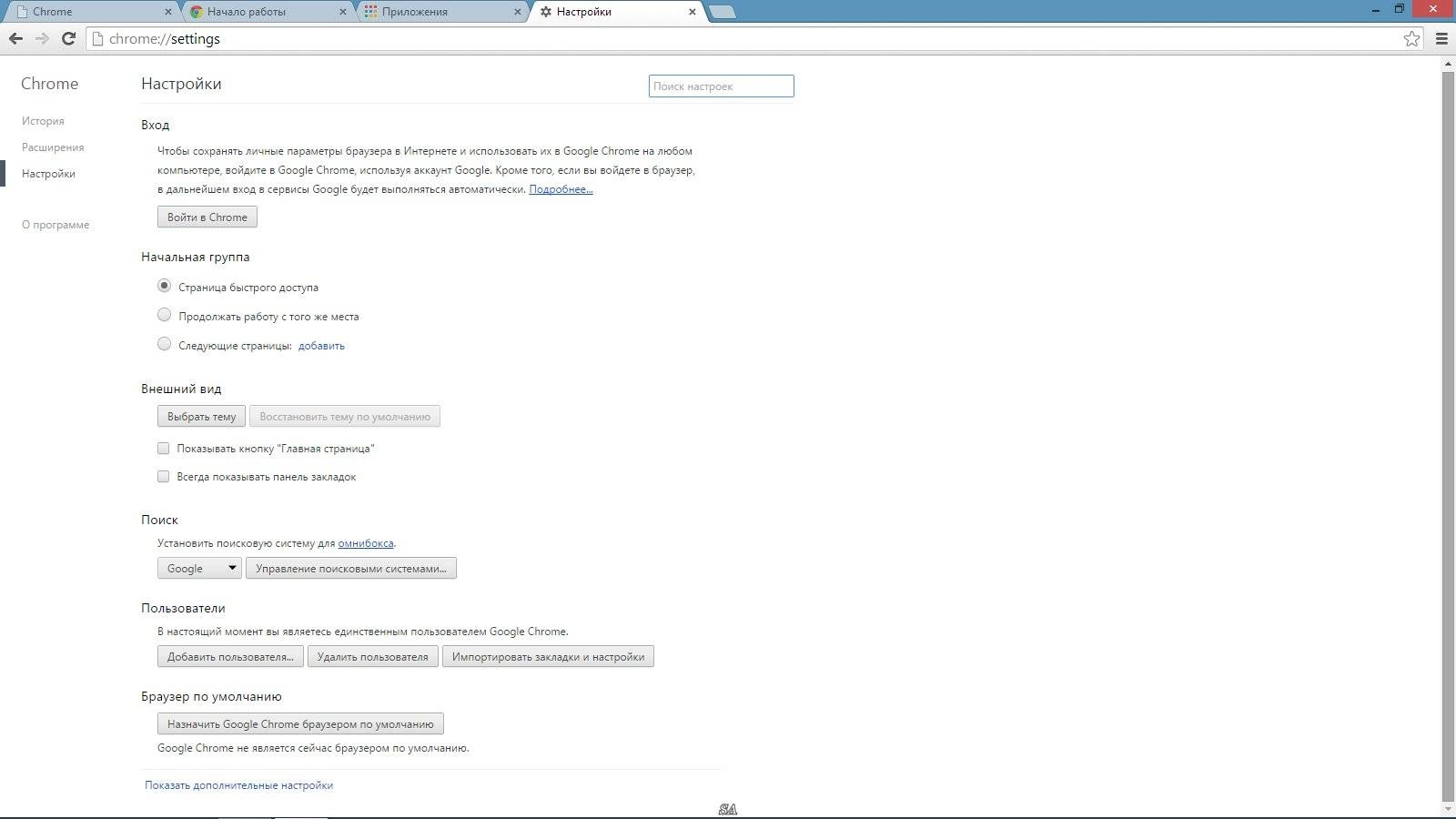This screenshot has height=819, width=1456.
Task: Click Выбрать тему button
Action: (201, 416)
